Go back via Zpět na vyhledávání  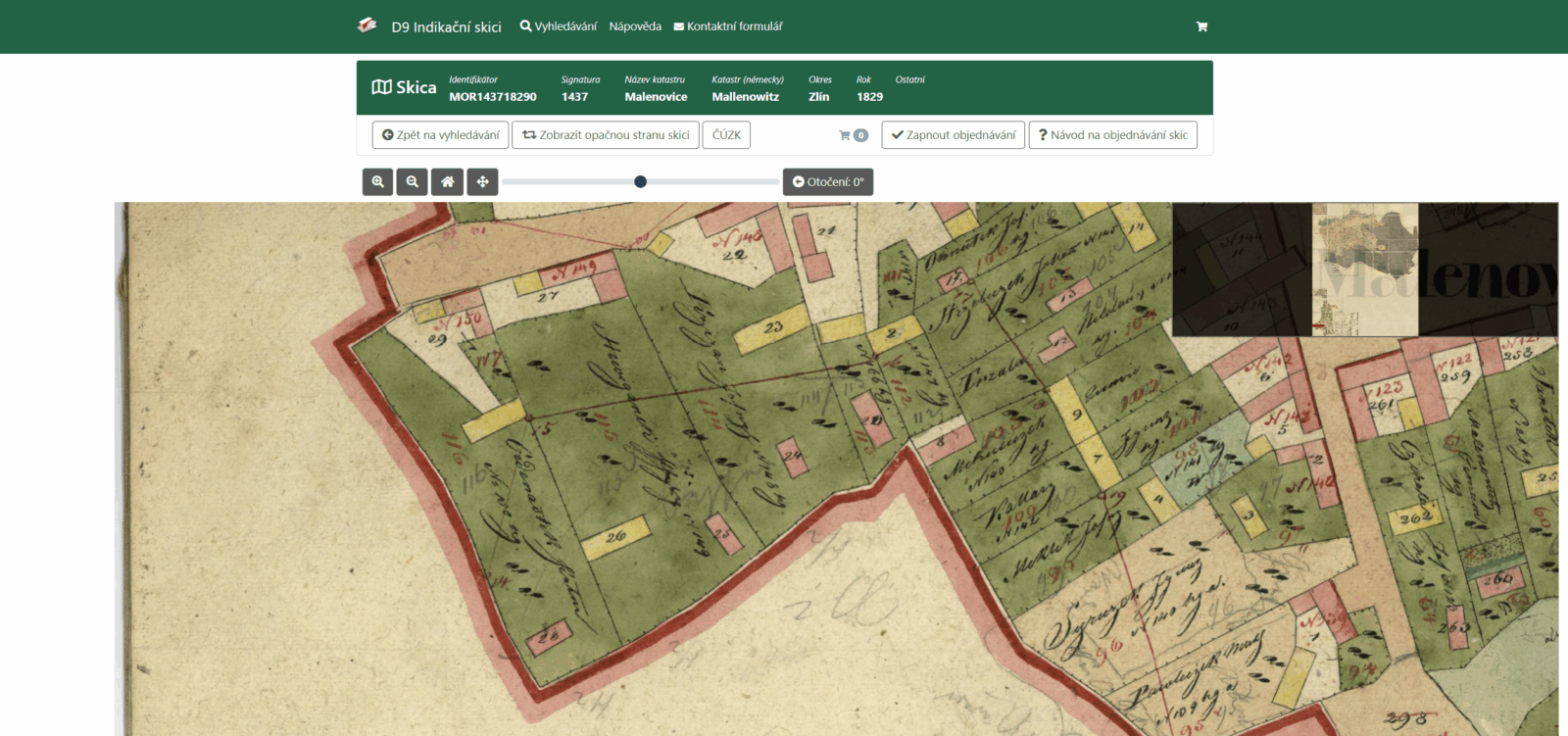click(x=440, y=135)
